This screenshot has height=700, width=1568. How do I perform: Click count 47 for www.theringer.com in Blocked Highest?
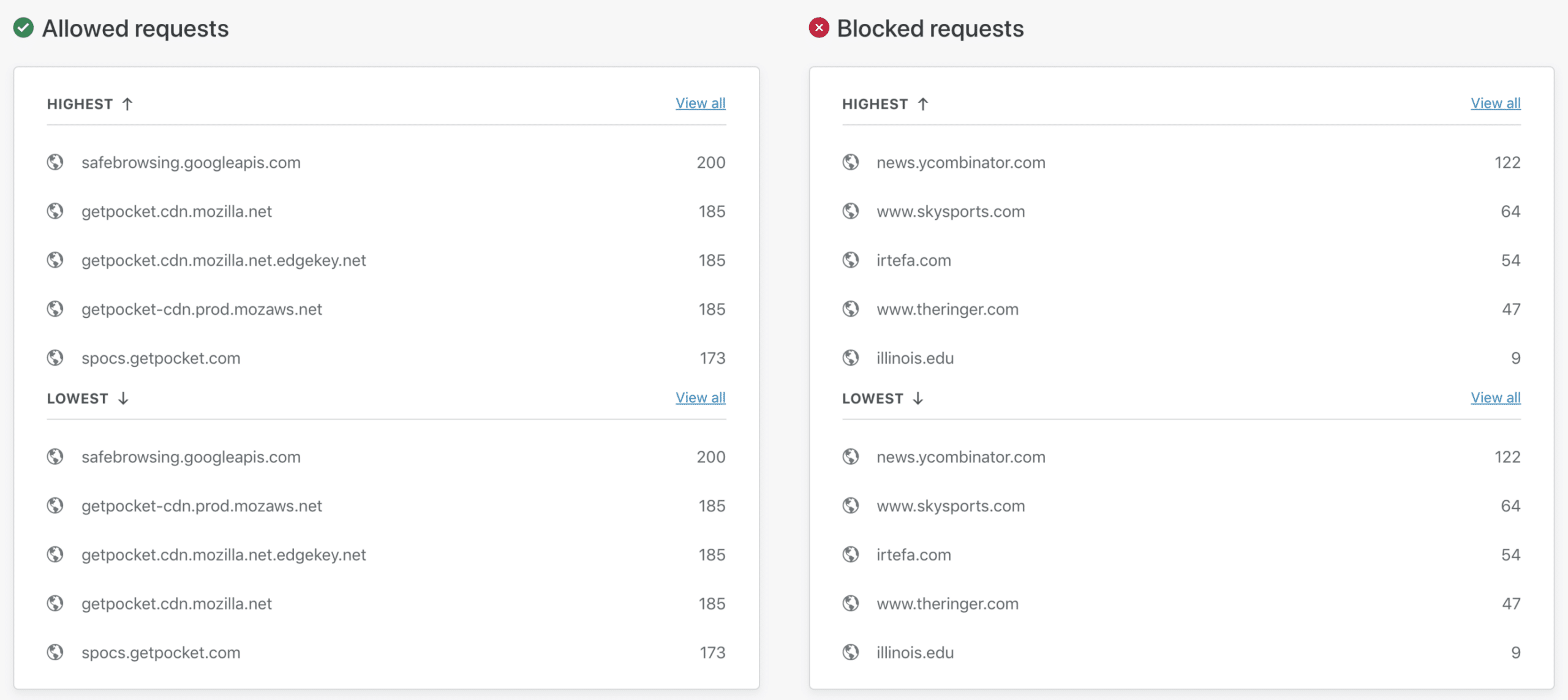[1511, 309]
